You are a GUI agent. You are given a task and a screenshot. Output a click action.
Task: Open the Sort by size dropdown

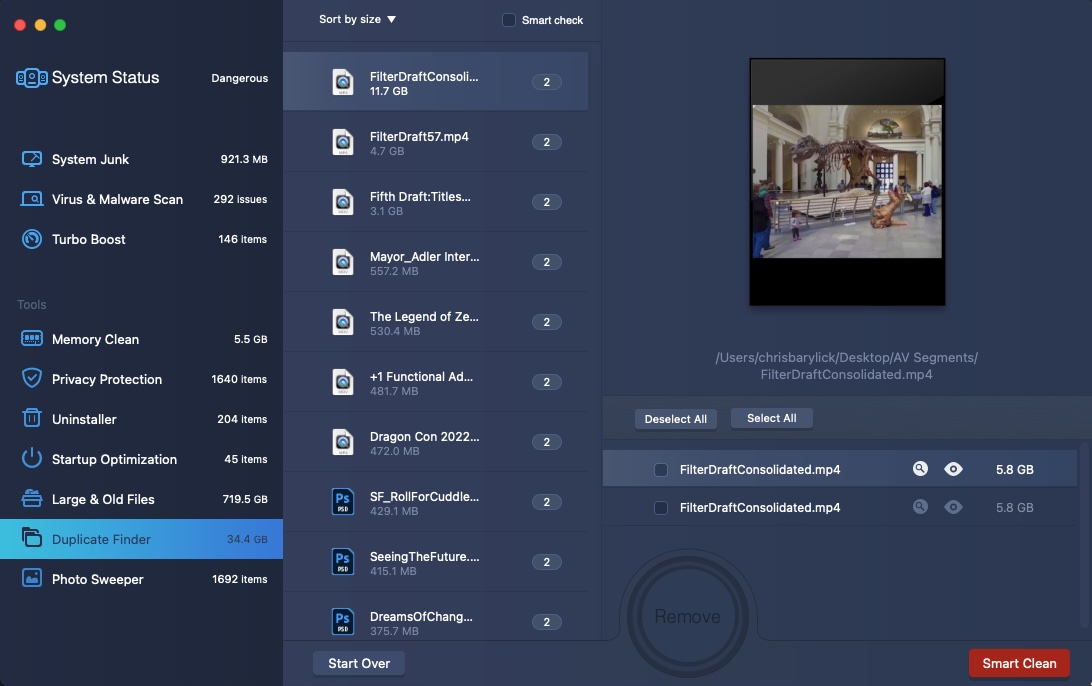coord(357,20)
